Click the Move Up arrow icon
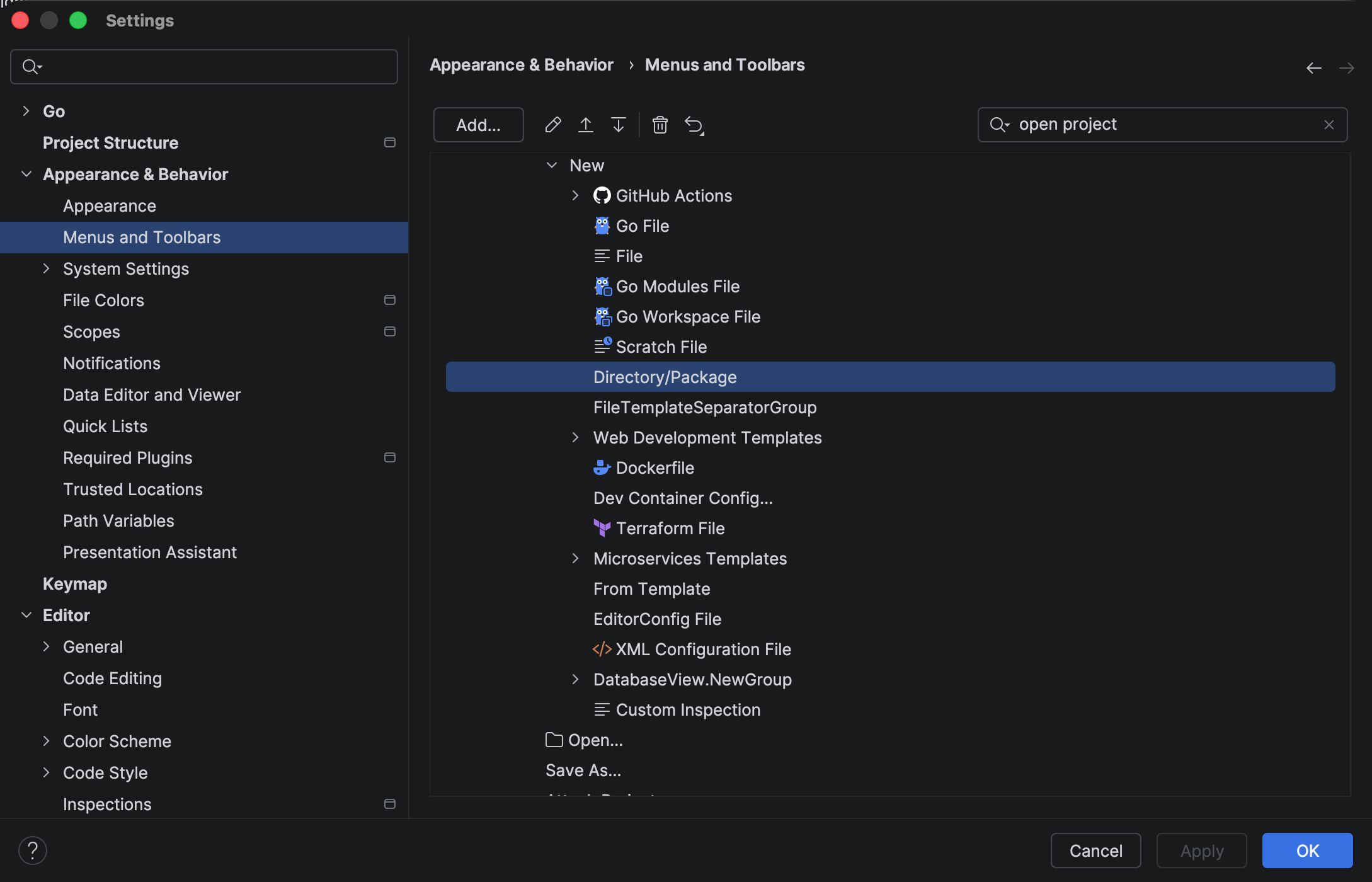 pos(585,125)
